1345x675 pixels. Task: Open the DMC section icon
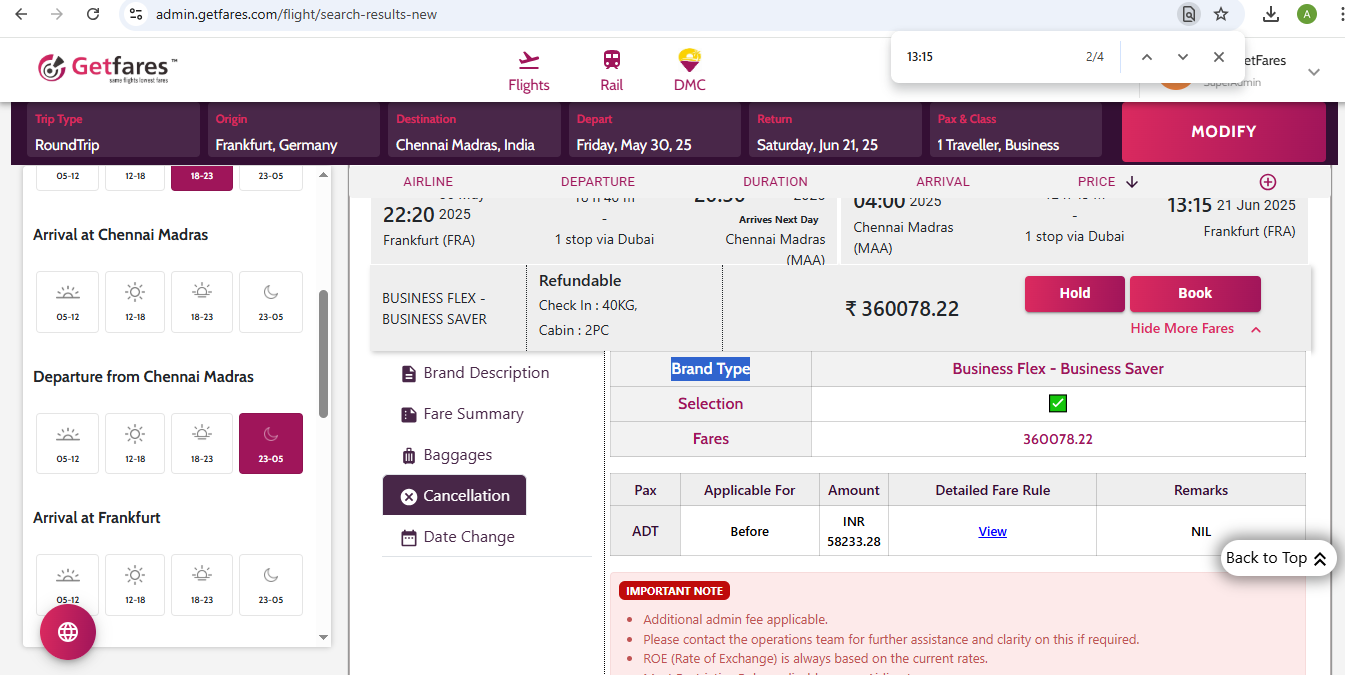[x=689, y=61]
